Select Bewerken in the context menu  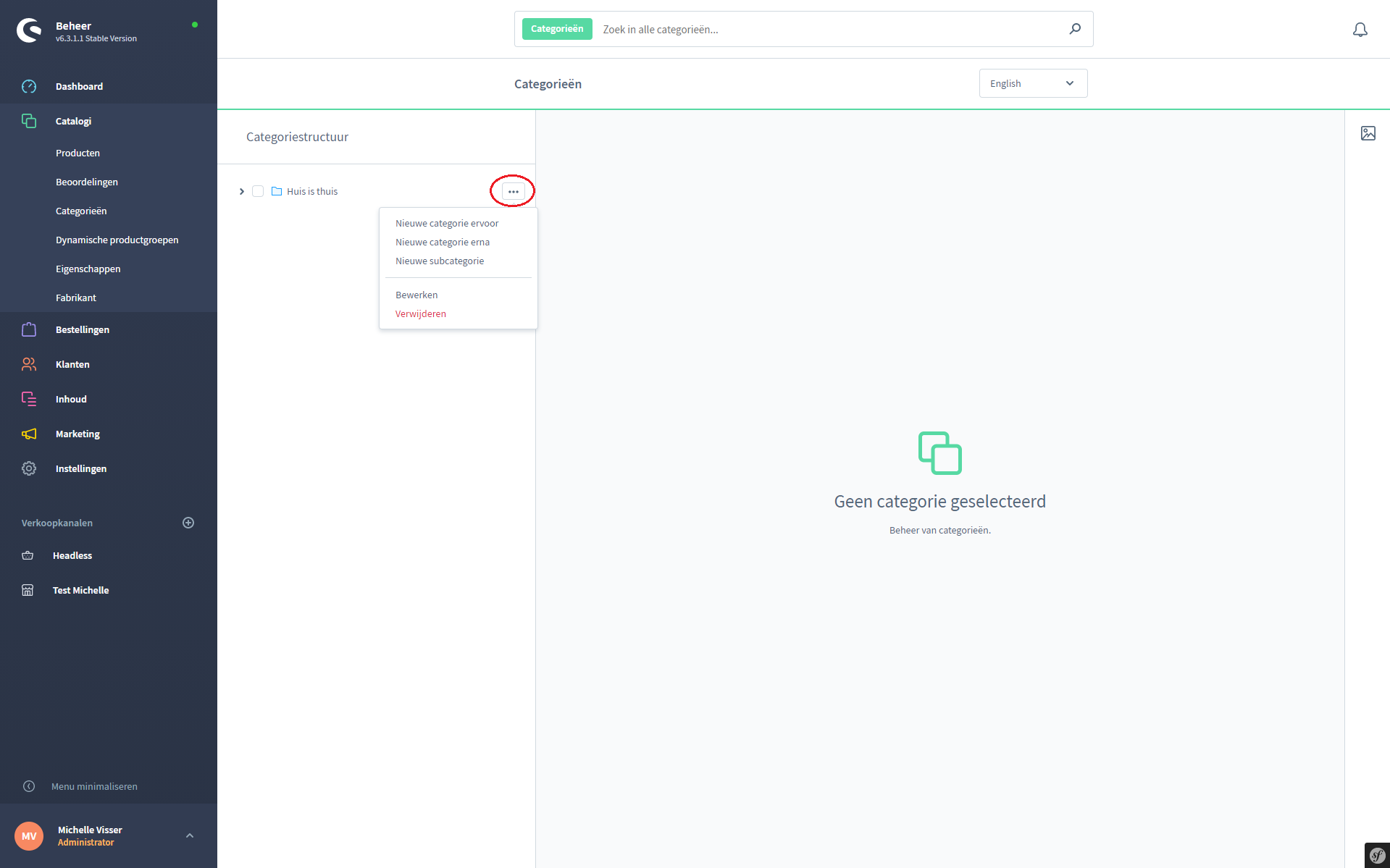(x=416, y=295)
